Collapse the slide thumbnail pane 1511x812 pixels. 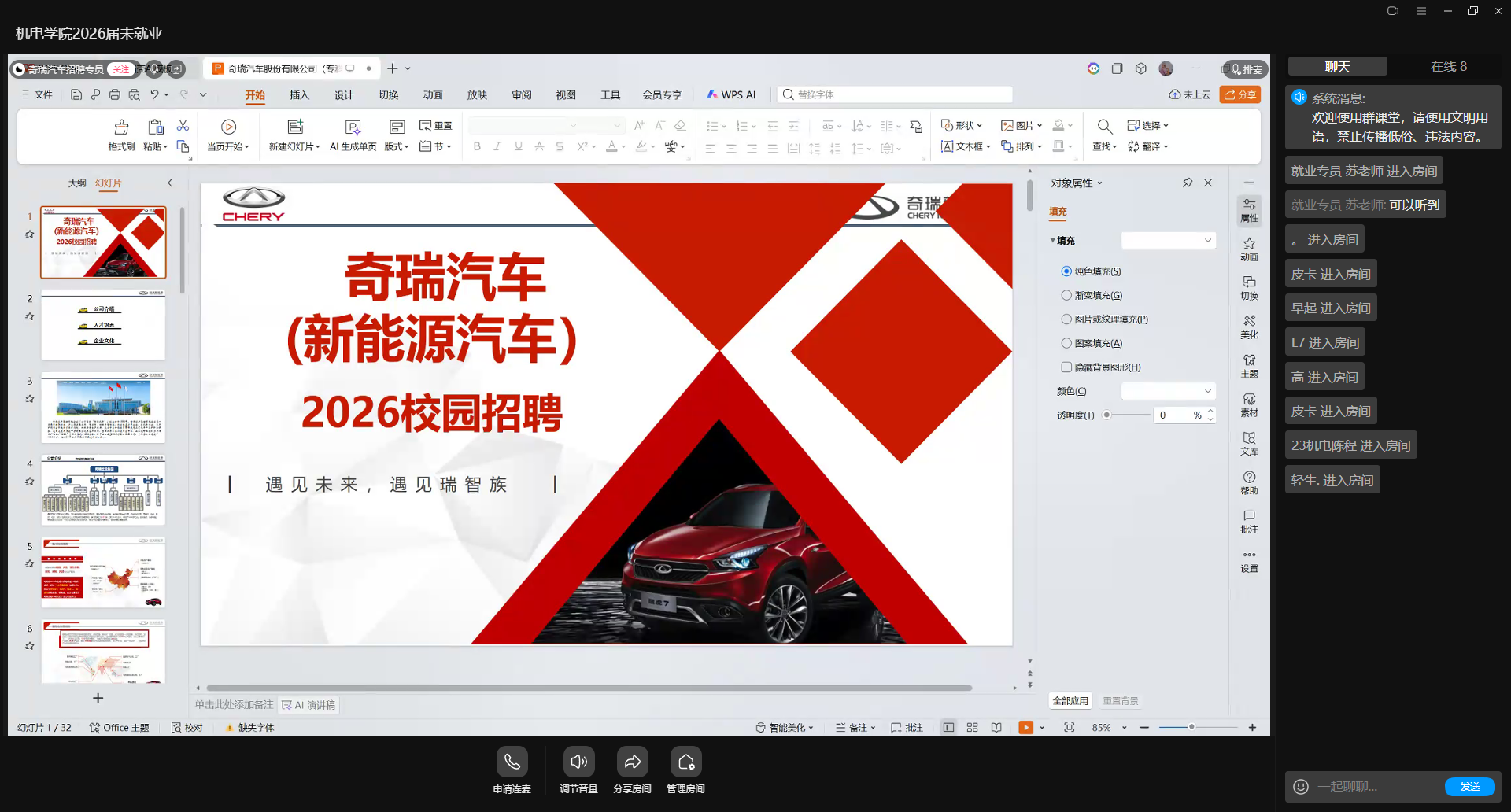(x=170, y=183)
